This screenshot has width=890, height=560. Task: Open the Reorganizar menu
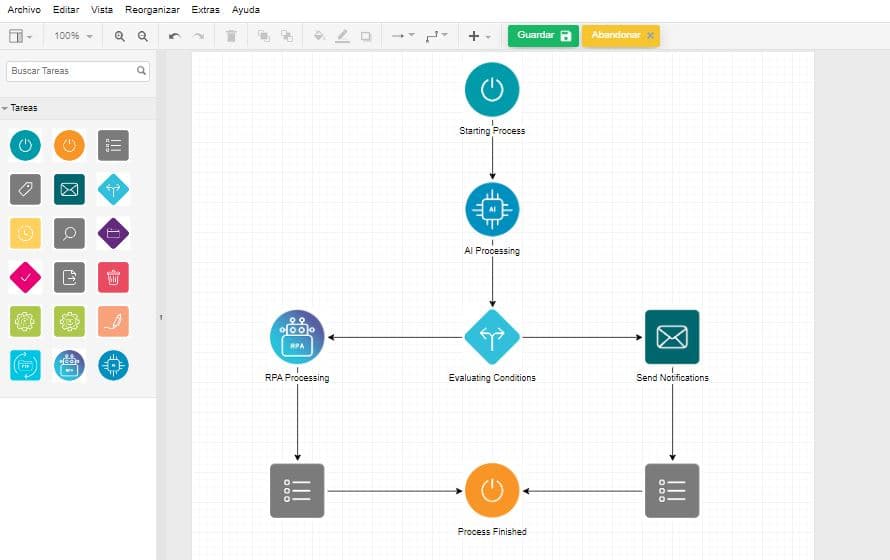coord(152,10)
